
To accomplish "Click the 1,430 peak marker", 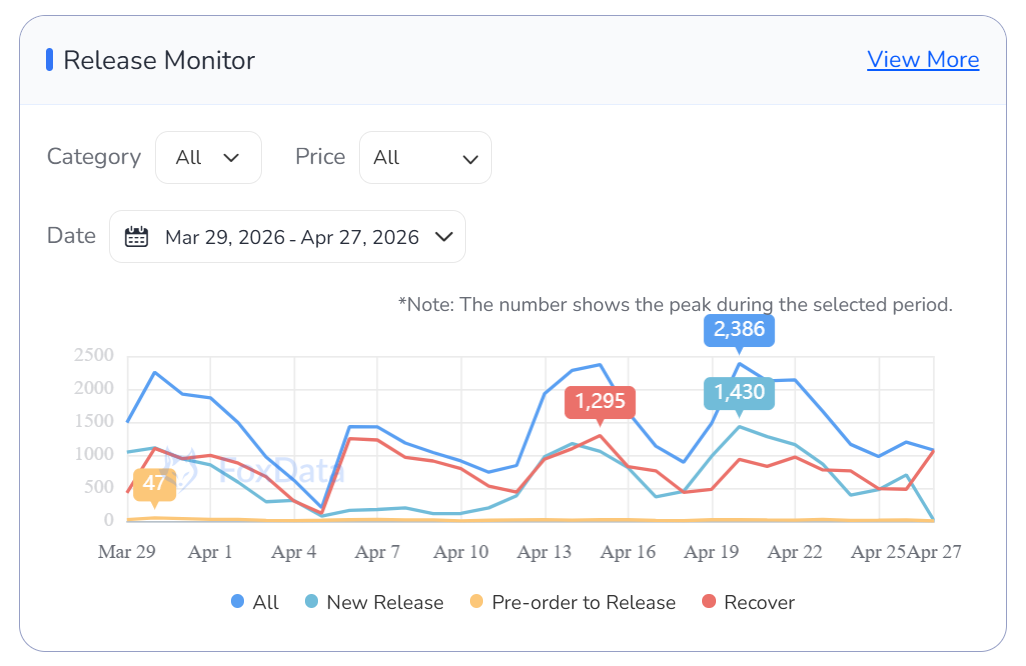I will (739, 393).
